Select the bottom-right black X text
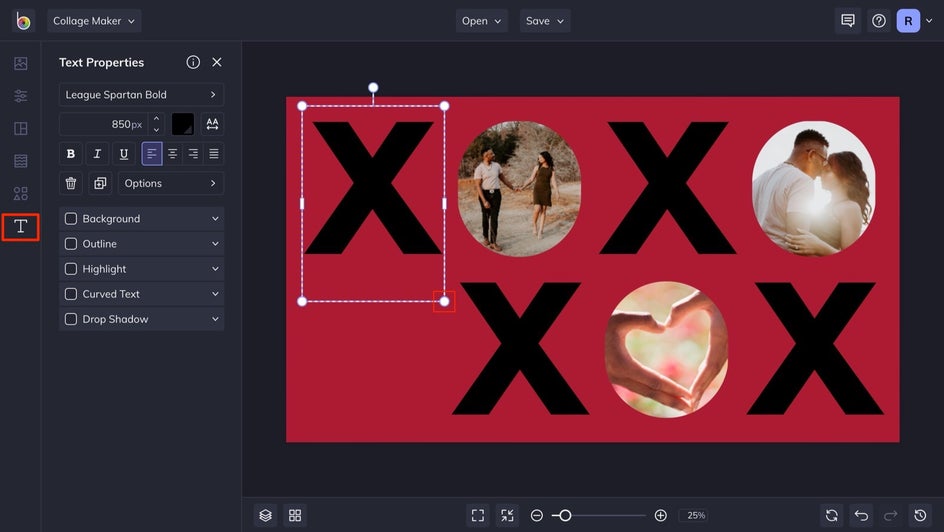Viewport: 944px width, 532px height. coord(815,348)
